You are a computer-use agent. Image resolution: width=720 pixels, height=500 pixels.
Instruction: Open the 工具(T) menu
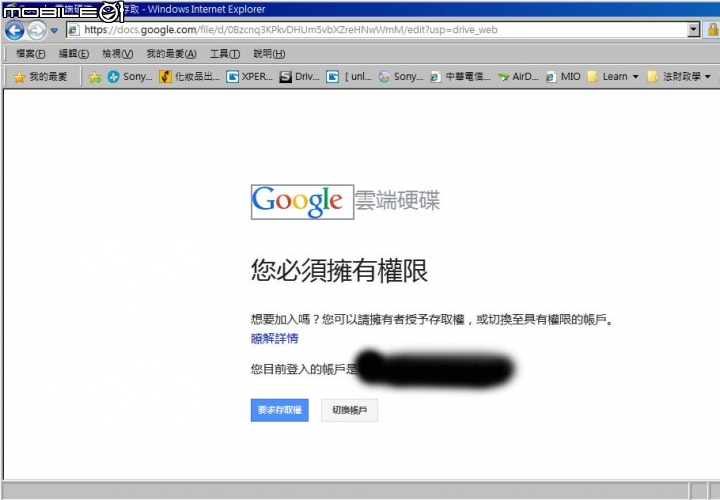[225, 54]
